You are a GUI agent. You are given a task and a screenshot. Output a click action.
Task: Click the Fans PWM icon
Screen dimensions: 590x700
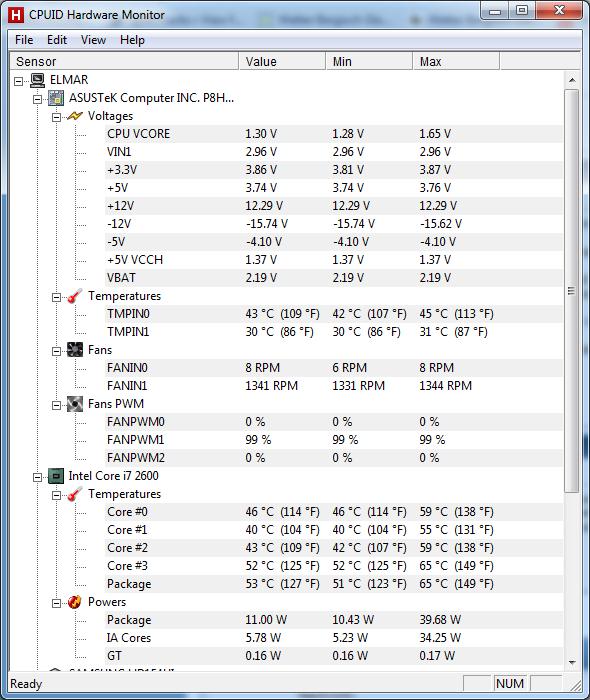(75, 404)
